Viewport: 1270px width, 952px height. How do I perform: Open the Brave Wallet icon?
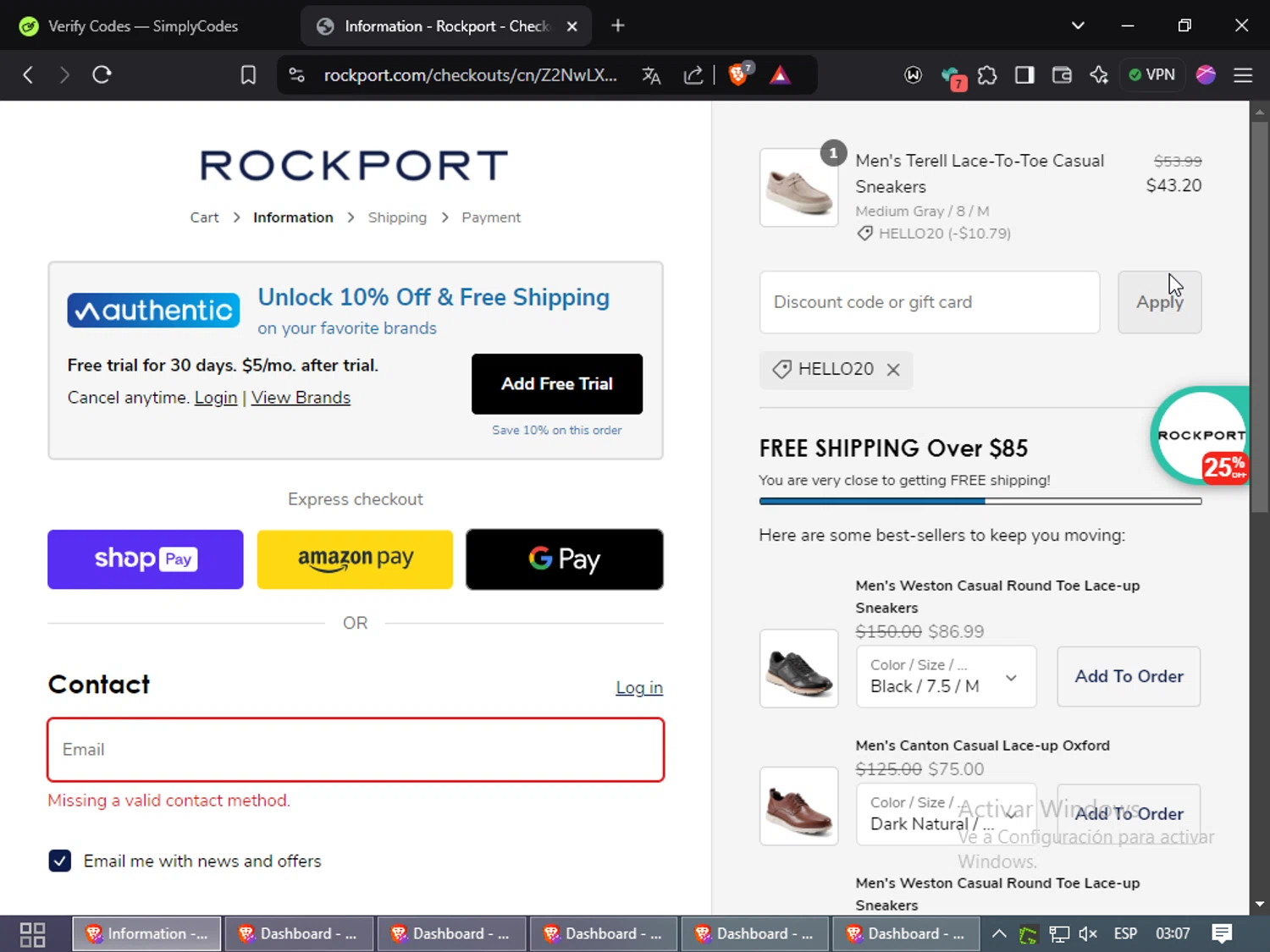coord(1062,75)
